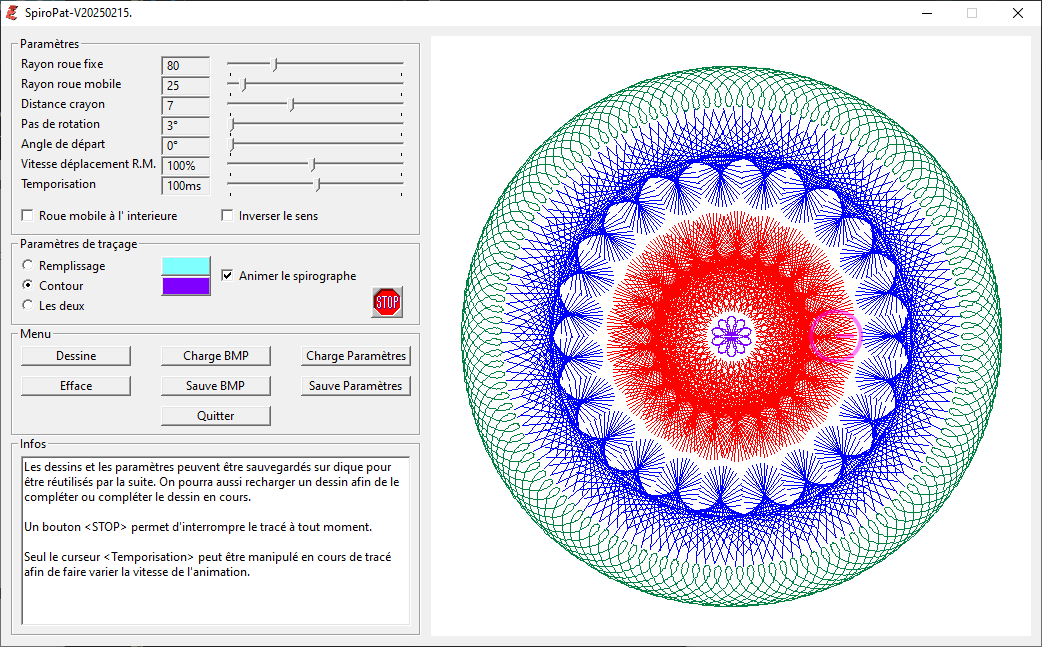Select the Les deux radio option
1042x647 pixels.
click(x=28, y=306)
